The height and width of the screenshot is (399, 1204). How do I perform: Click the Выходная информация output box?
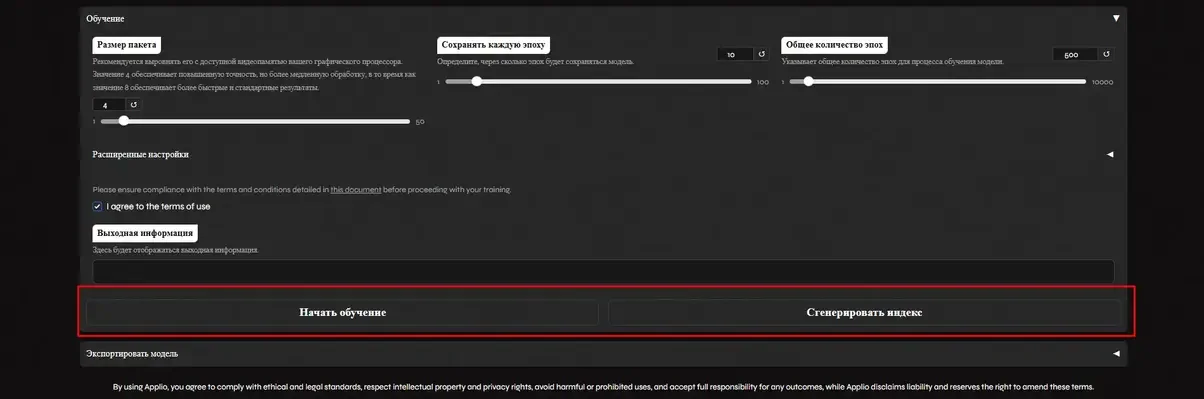pyautogui.click(x=603, y=271)
